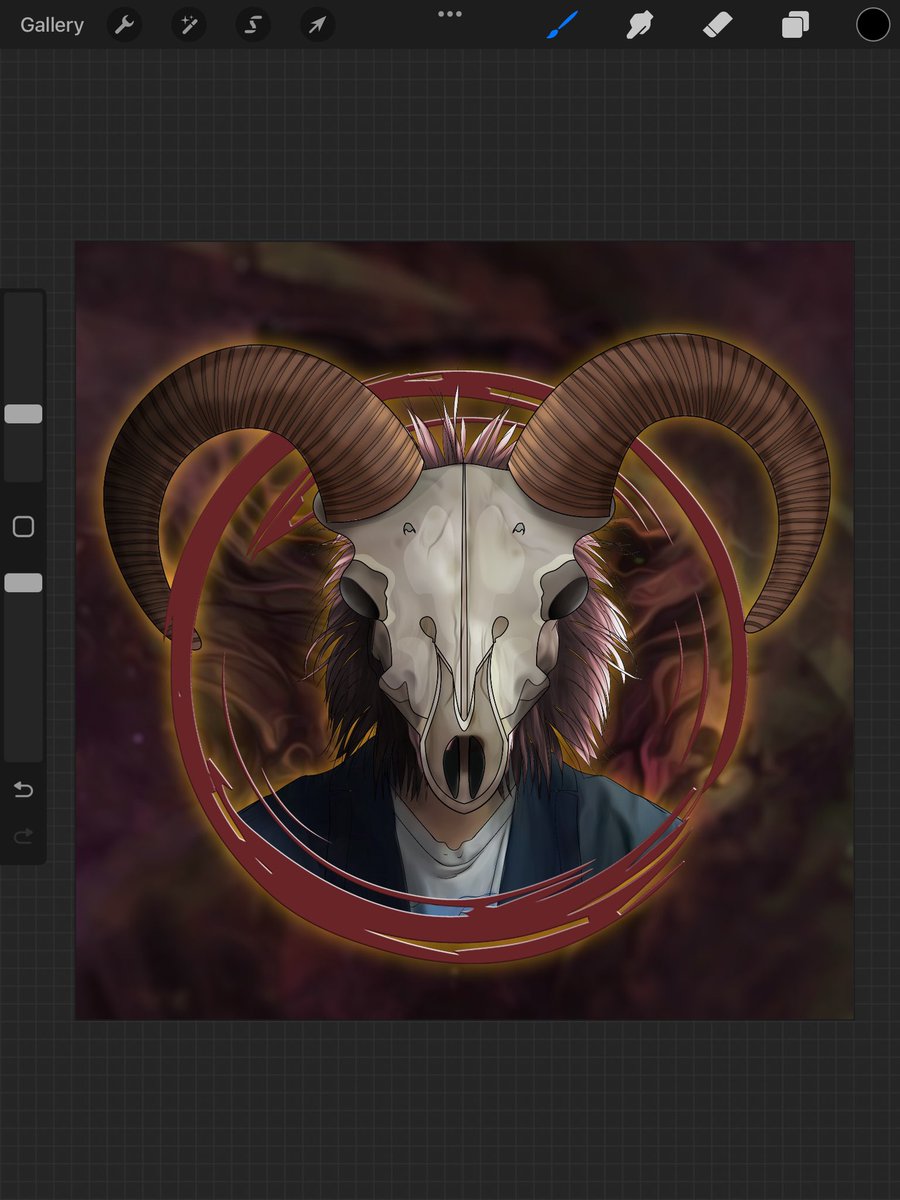Viewport: 900px width, 1200px height.
Task: Tap the ram skull artwork canvas
Action: [465, 630]
